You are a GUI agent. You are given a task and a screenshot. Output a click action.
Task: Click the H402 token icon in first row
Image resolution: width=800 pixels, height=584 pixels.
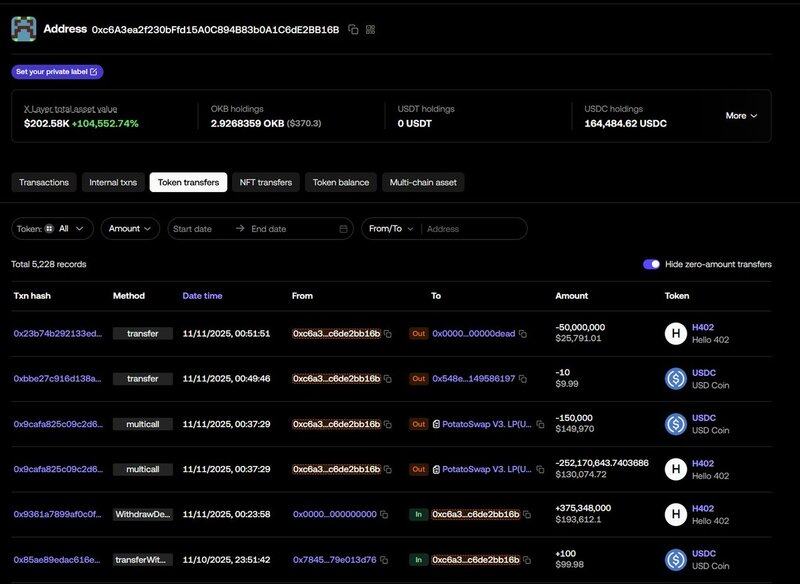pos(675,333)
